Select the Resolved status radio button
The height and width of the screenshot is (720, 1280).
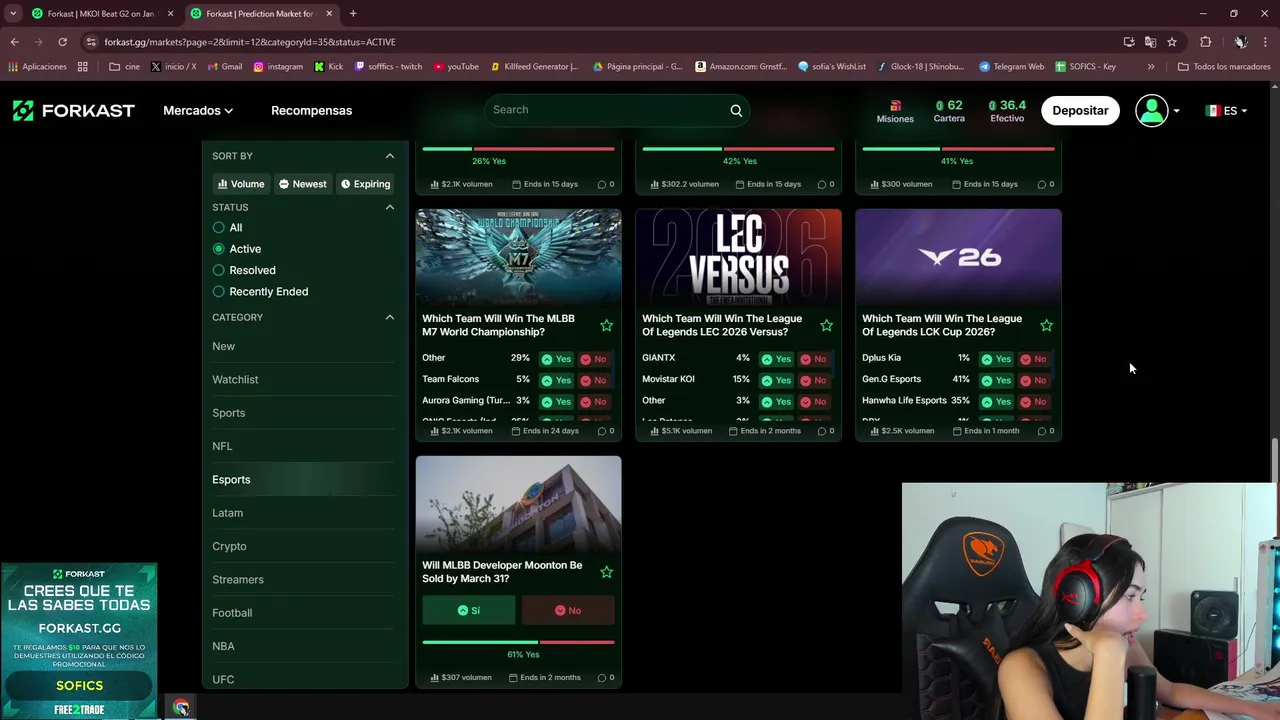click(218, 270)
